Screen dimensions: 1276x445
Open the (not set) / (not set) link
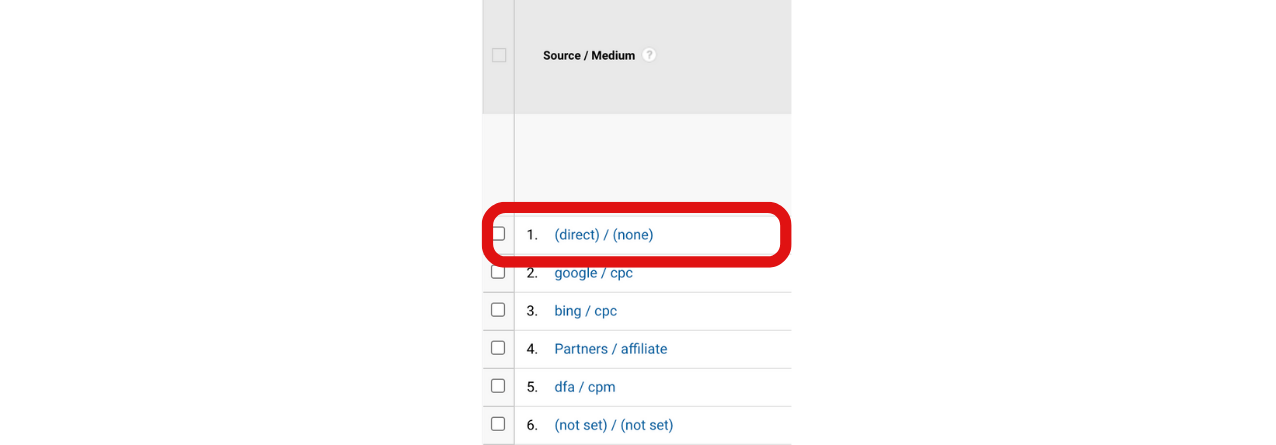613,425
